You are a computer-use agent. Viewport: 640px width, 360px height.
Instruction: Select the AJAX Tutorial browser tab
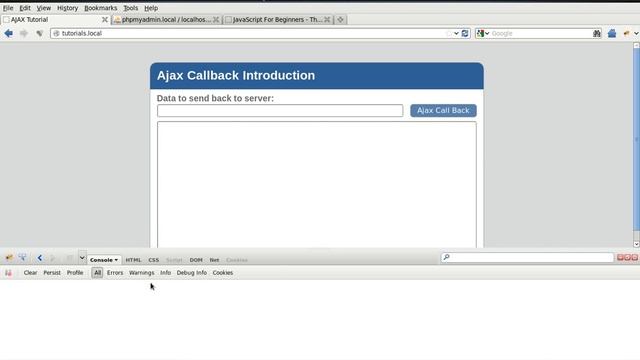coord(56,20)
